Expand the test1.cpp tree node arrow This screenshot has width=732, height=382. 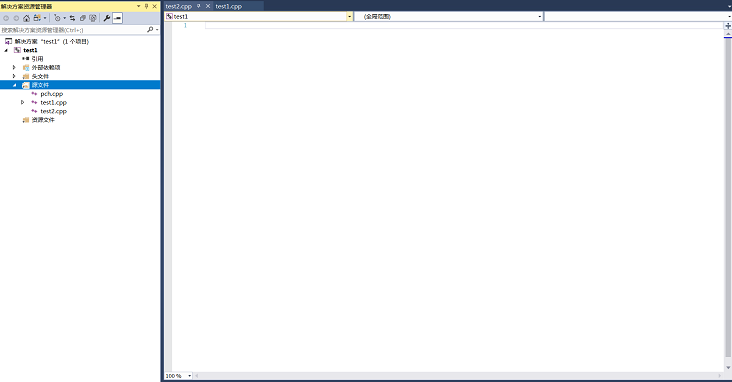pos(22,102)
